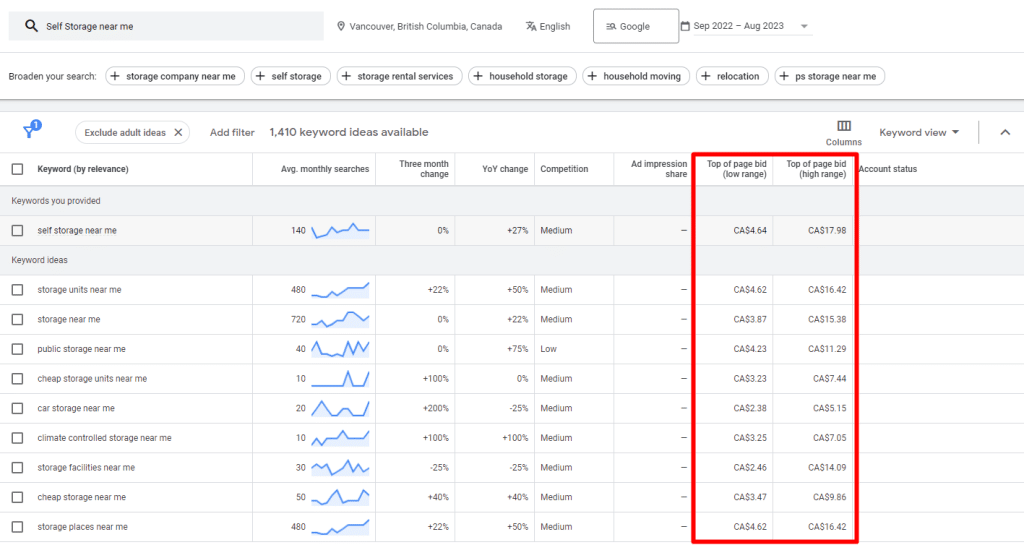Sort by YoY change column
The height and width of the screenshot is (545, 1024).
tap(505, 169)
